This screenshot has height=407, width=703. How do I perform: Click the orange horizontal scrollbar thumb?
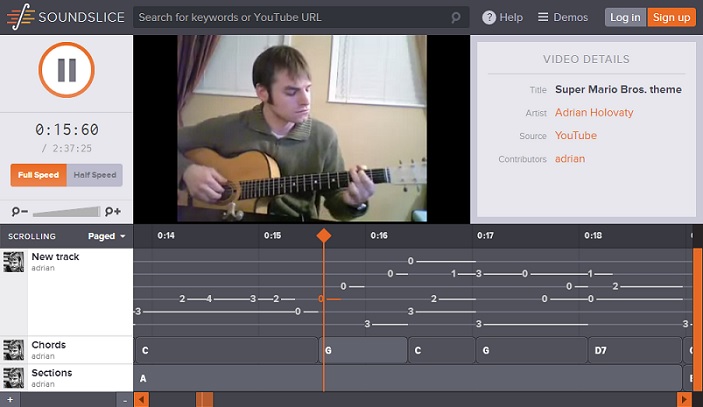tap(204, 399)
